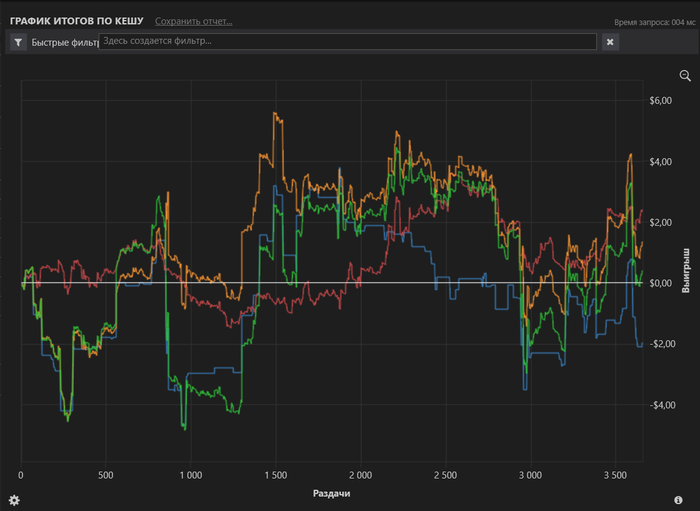Focus the 'Здесь создается фильтр' input field
Image resolution: width=700 pixels, height=511 pixels.
click(x=348, y=41)
